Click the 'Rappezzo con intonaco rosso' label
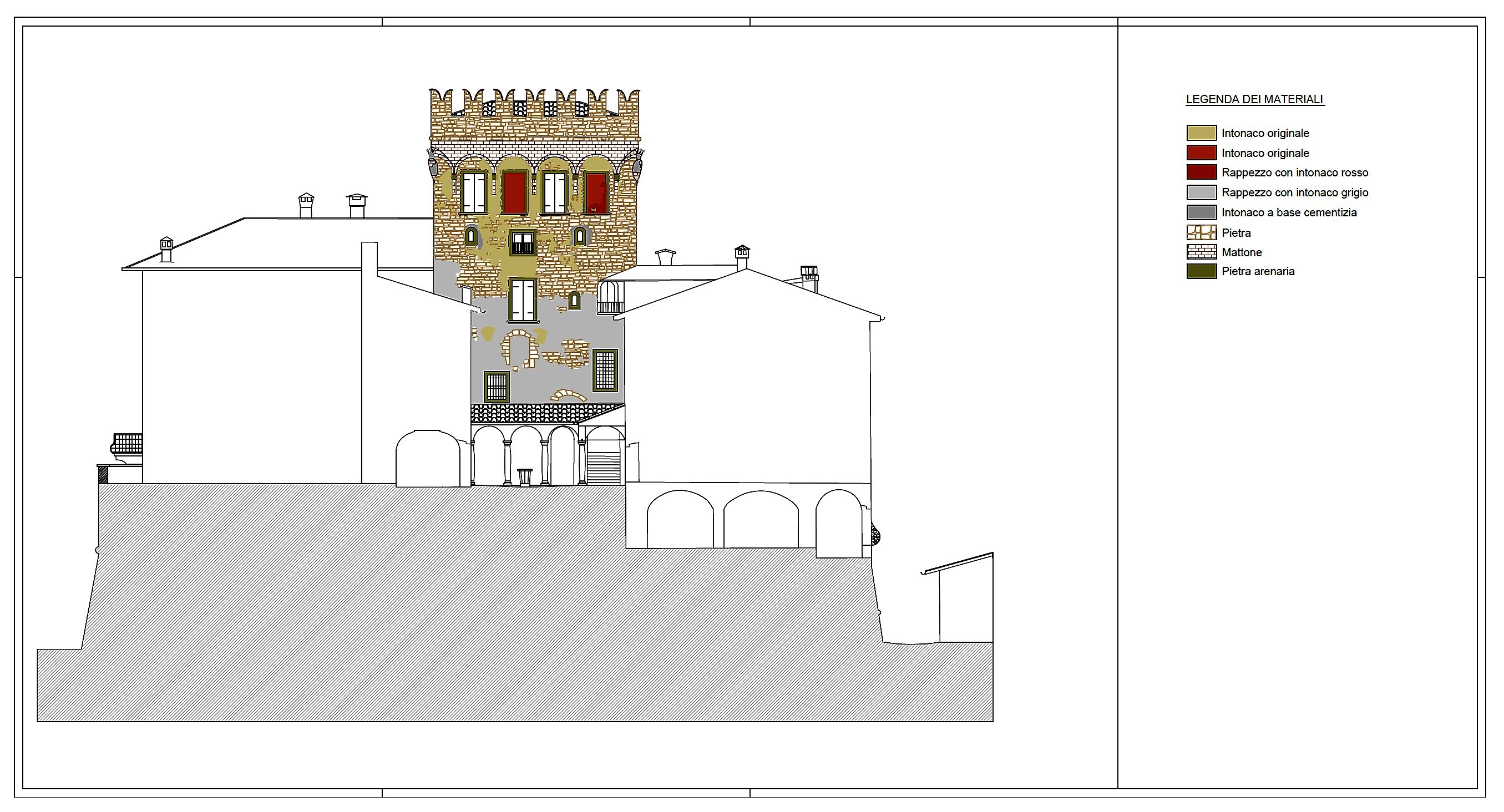The image size is (1504, 812). click(1295, 173)
